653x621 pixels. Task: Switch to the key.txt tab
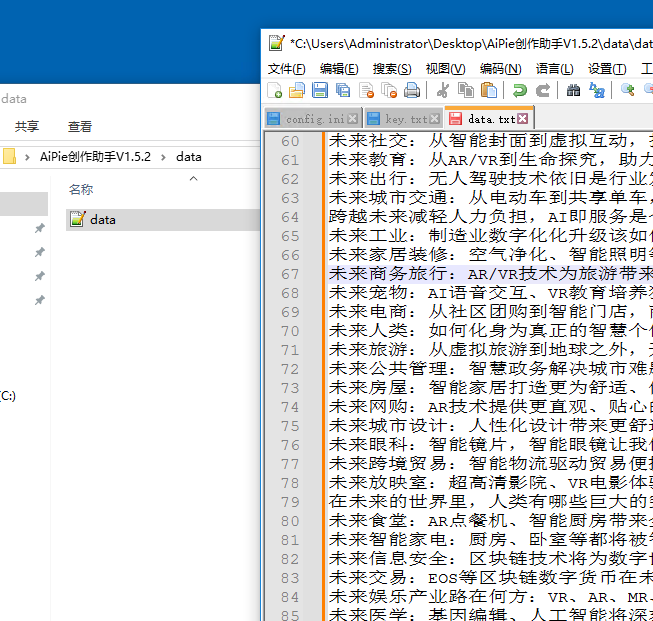click(404, 119)
